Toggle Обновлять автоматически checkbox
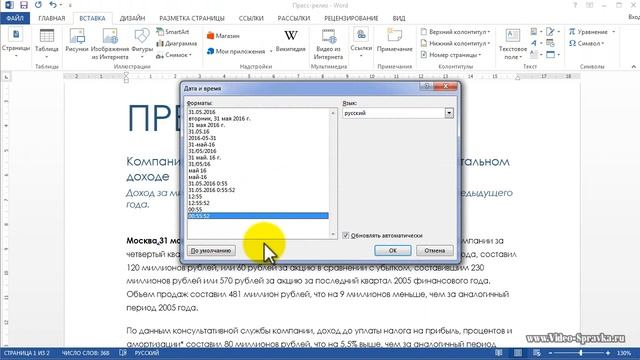The image size is (640, 360). click(346, 236)
